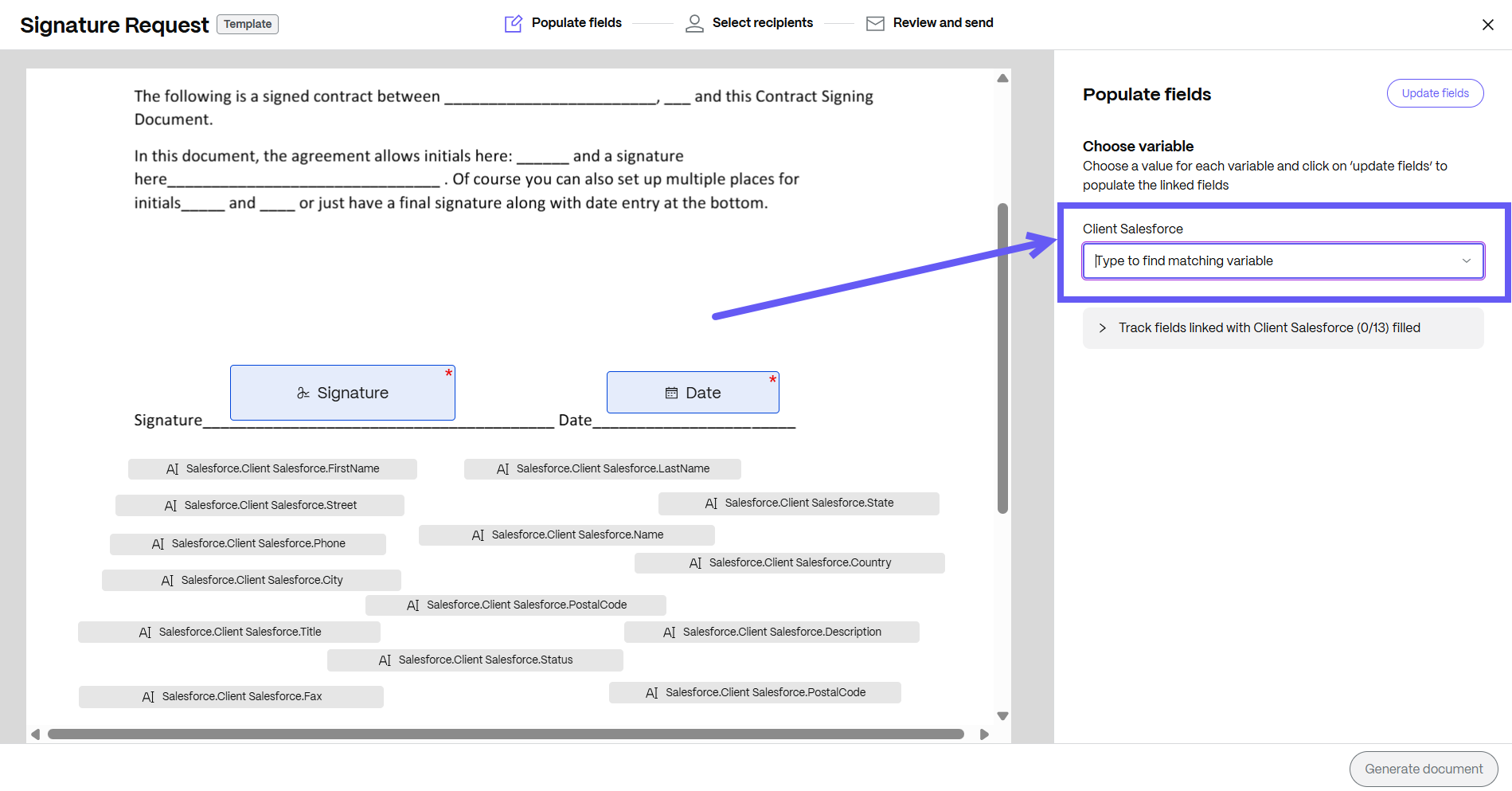
Task: Close the Signature Request dialog
Action: (1487, 25)
